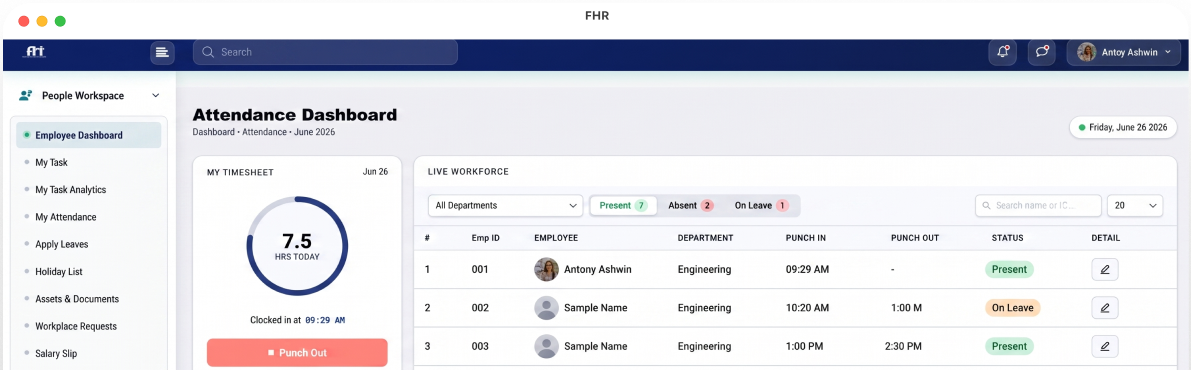Screen dimensions: 1191x370
Task: Click the 7.5 hours today progress ring
Action: [297, 246]
